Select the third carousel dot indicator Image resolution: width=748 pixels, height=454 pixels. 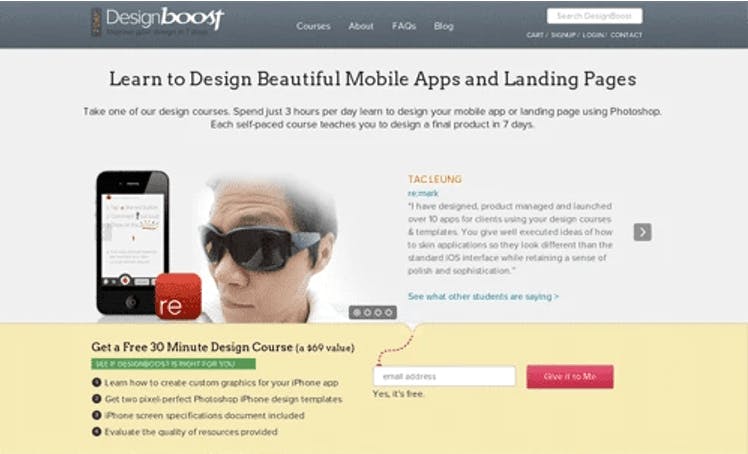378,312
